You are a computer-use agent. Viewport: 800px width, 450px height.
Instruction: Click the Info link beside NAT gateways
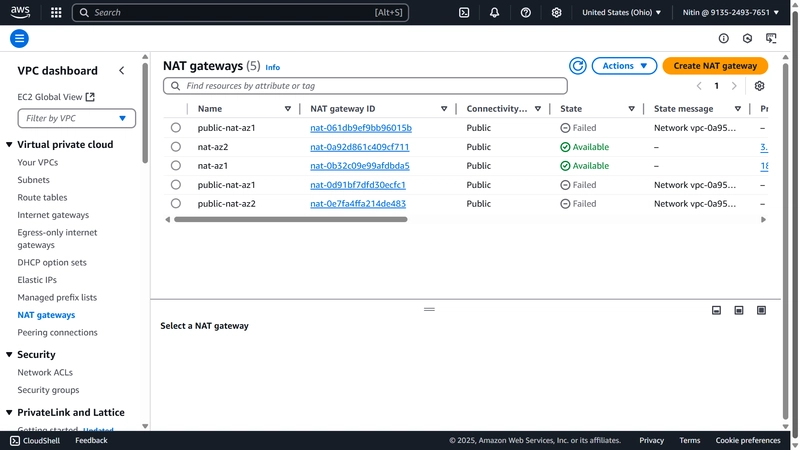click(272, 67)
